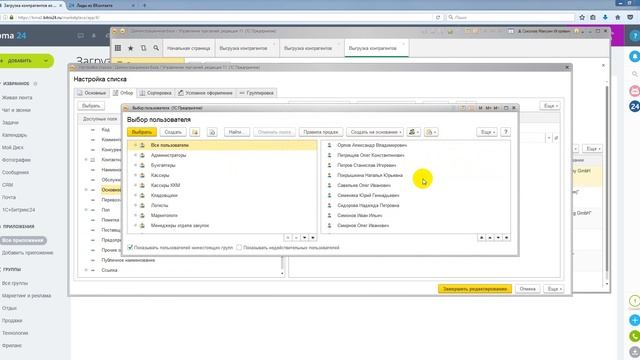Open Bitrix24 notifications bell icon
This screenshot has height=360, width=640.
tap(635, 56)
